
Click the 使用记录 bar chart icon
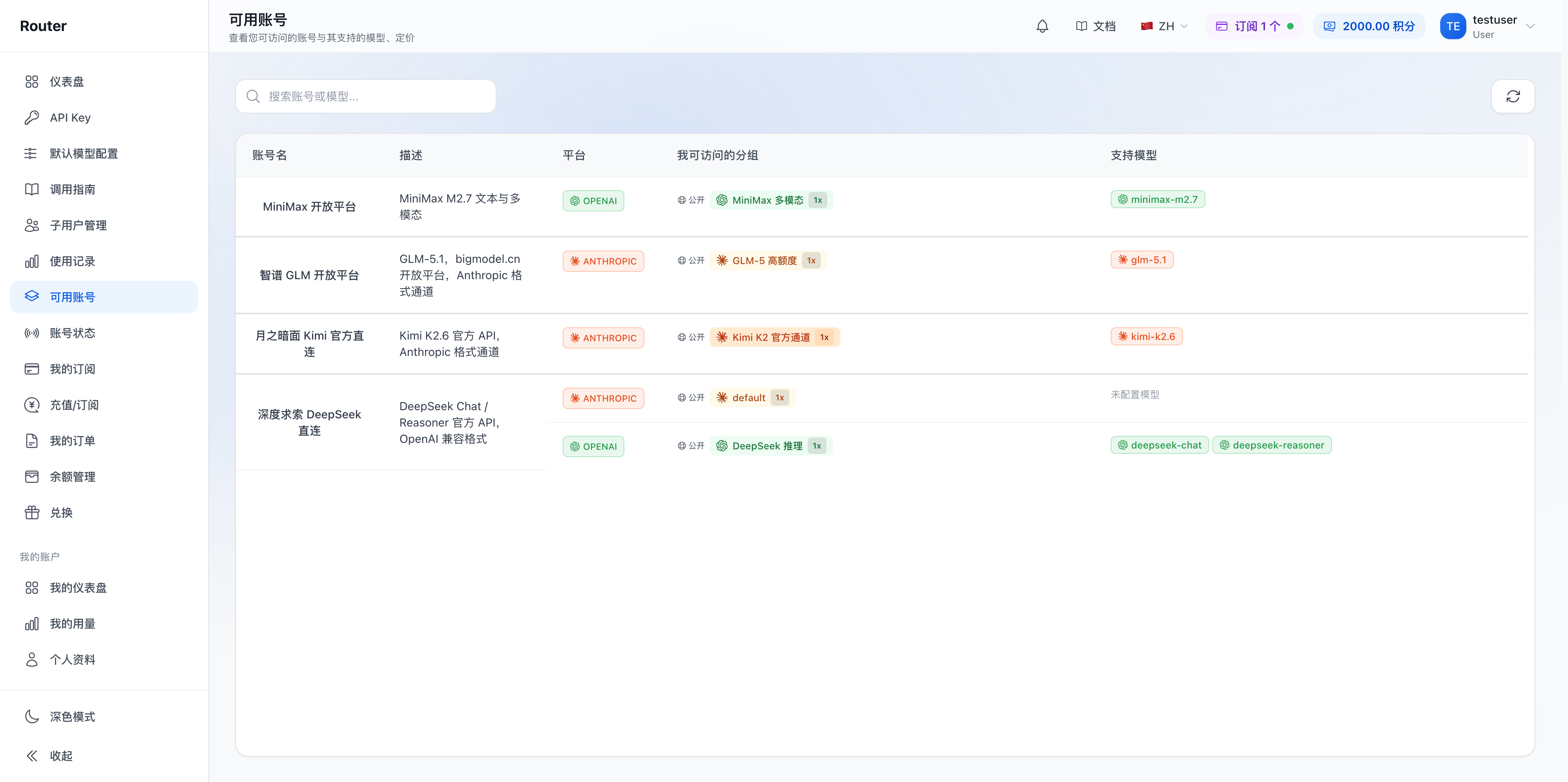pos(32,261)
